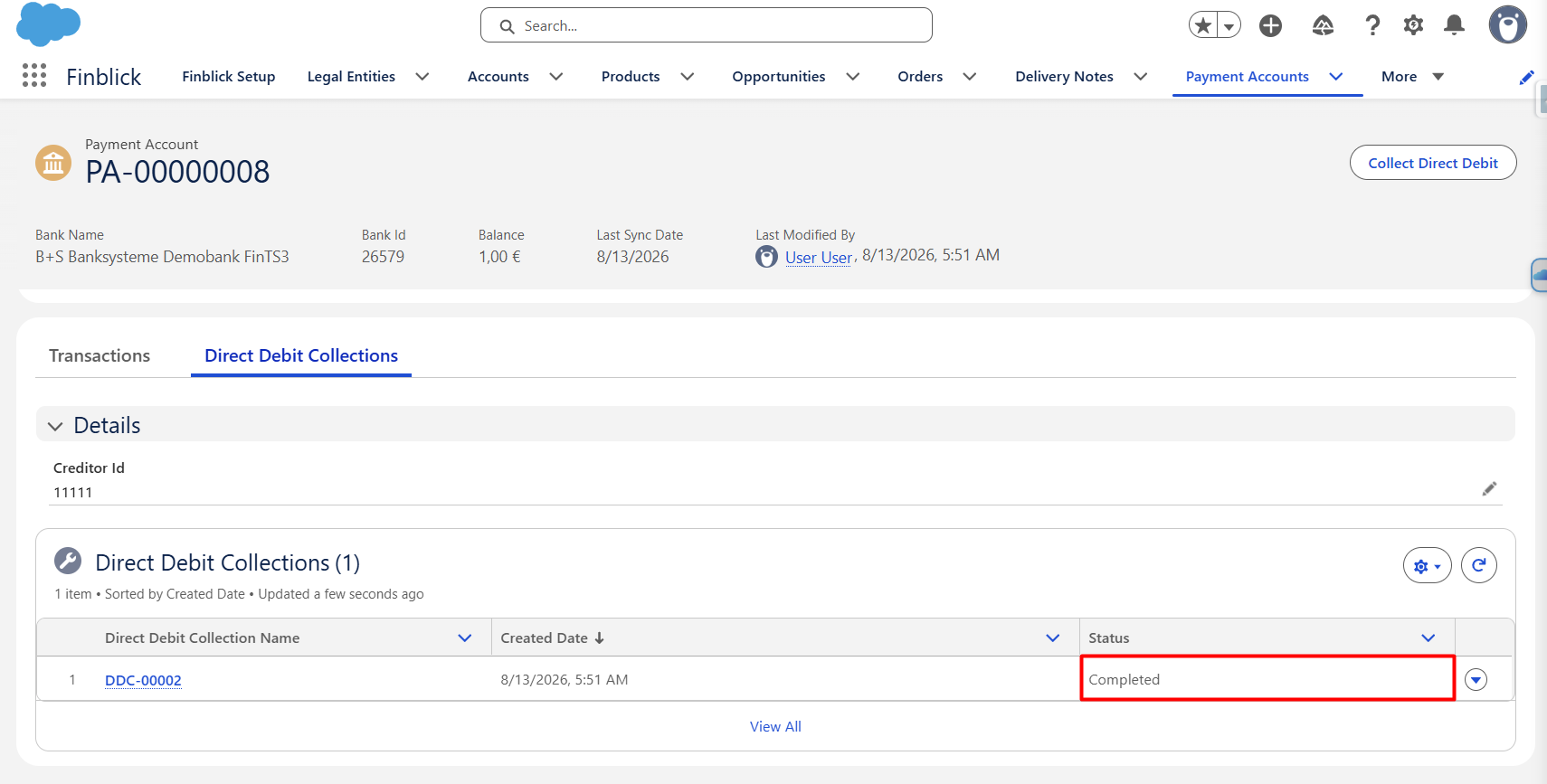Click the Direct Debit Collections wrench icon
The width and height of the screenshot is (1547, 784).
coord(68,561)
